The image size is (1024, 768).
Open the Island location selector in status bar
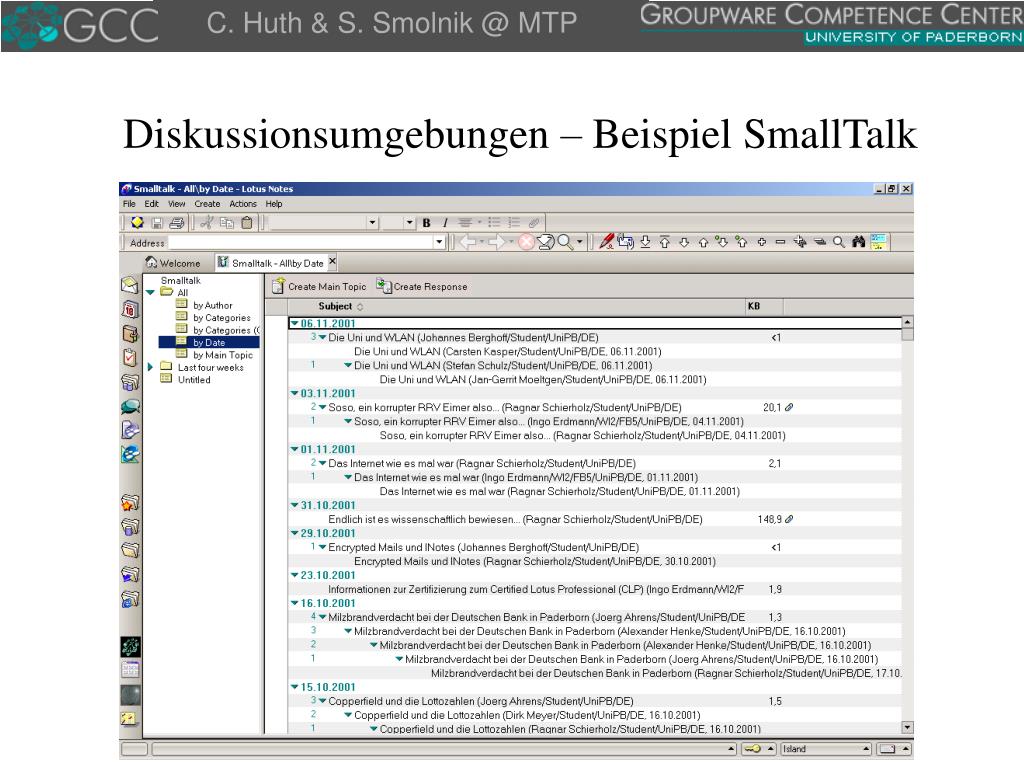tap(827, 749)
